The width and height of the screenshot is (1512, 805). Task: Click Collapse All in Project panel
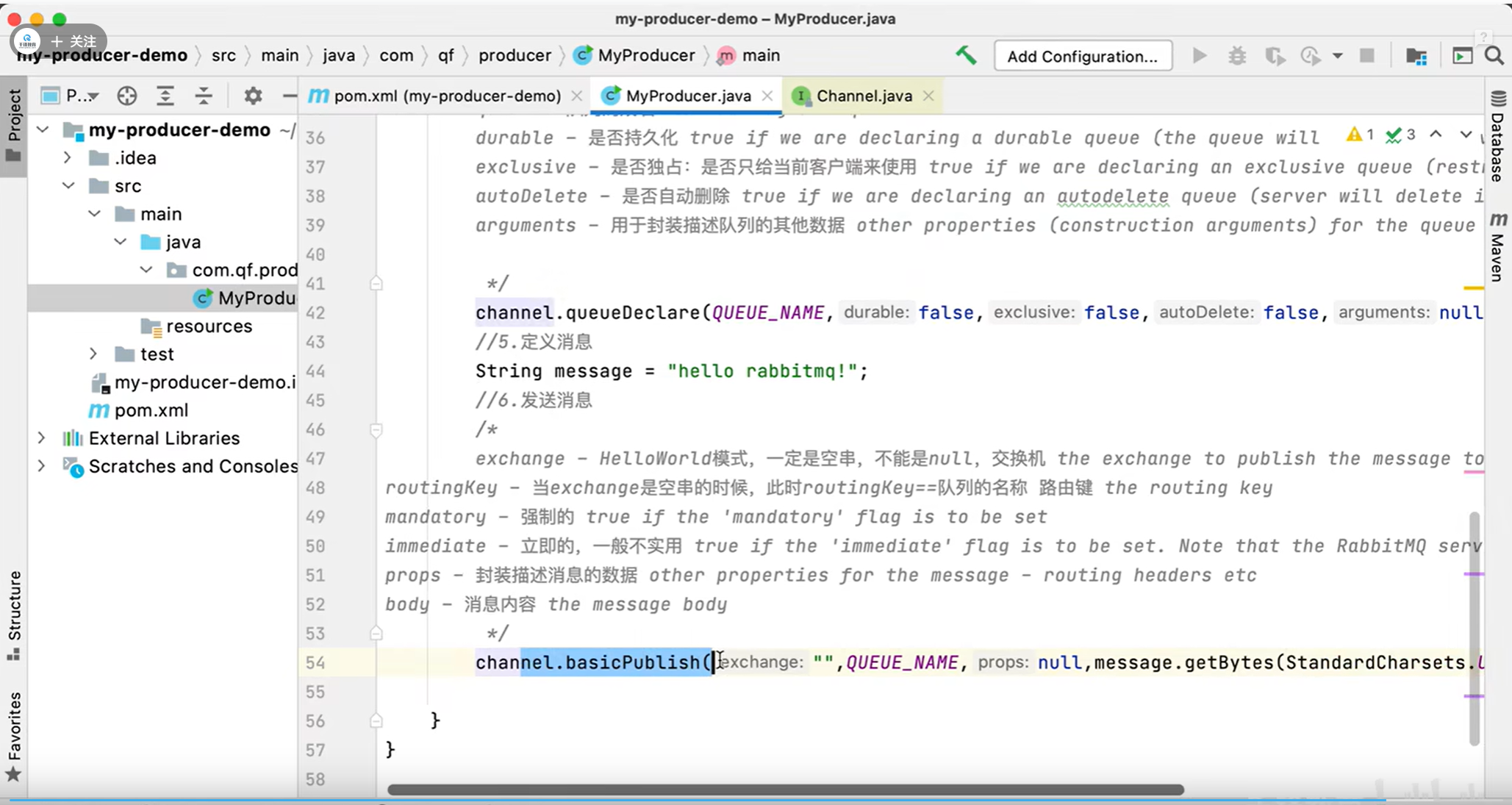point(204,96)
